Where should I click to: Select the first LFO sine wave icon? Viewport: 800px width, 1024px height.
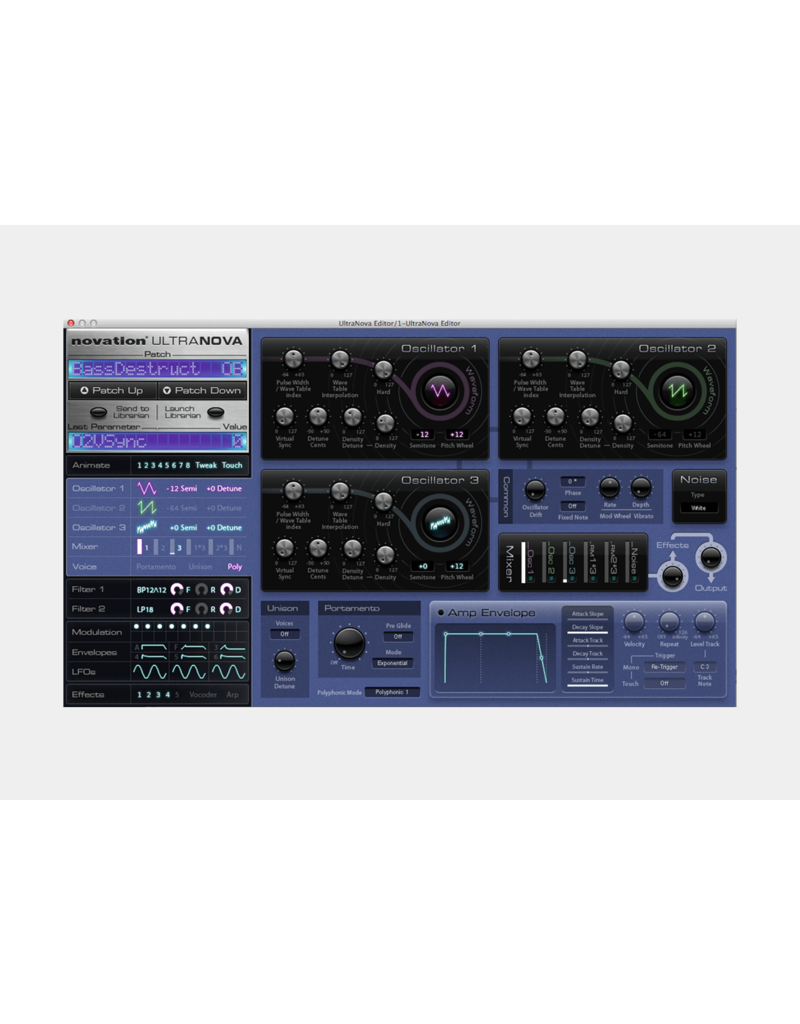[x=148, y=672]
